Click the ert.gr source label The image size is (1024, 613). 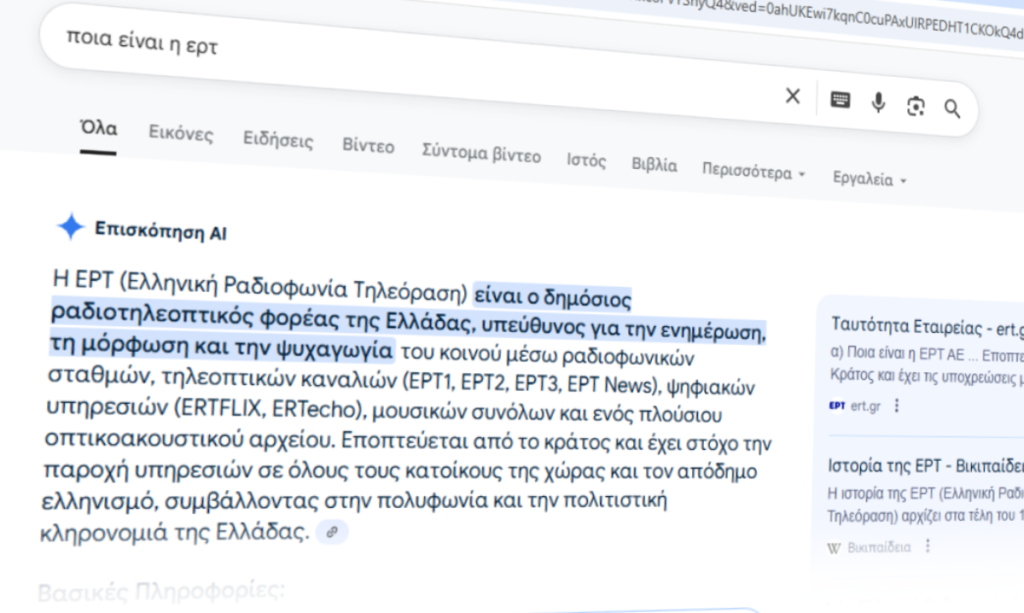coord(865,406)
